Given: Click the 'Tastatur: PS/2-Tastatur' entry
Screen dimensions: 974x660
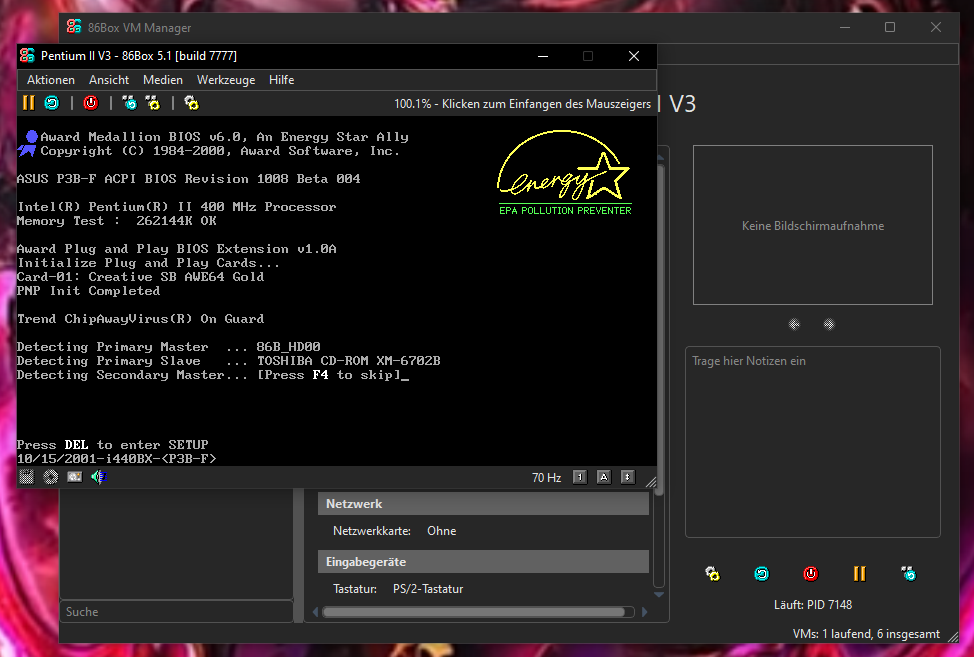Looking at the screenshot, I should [398, 589].
